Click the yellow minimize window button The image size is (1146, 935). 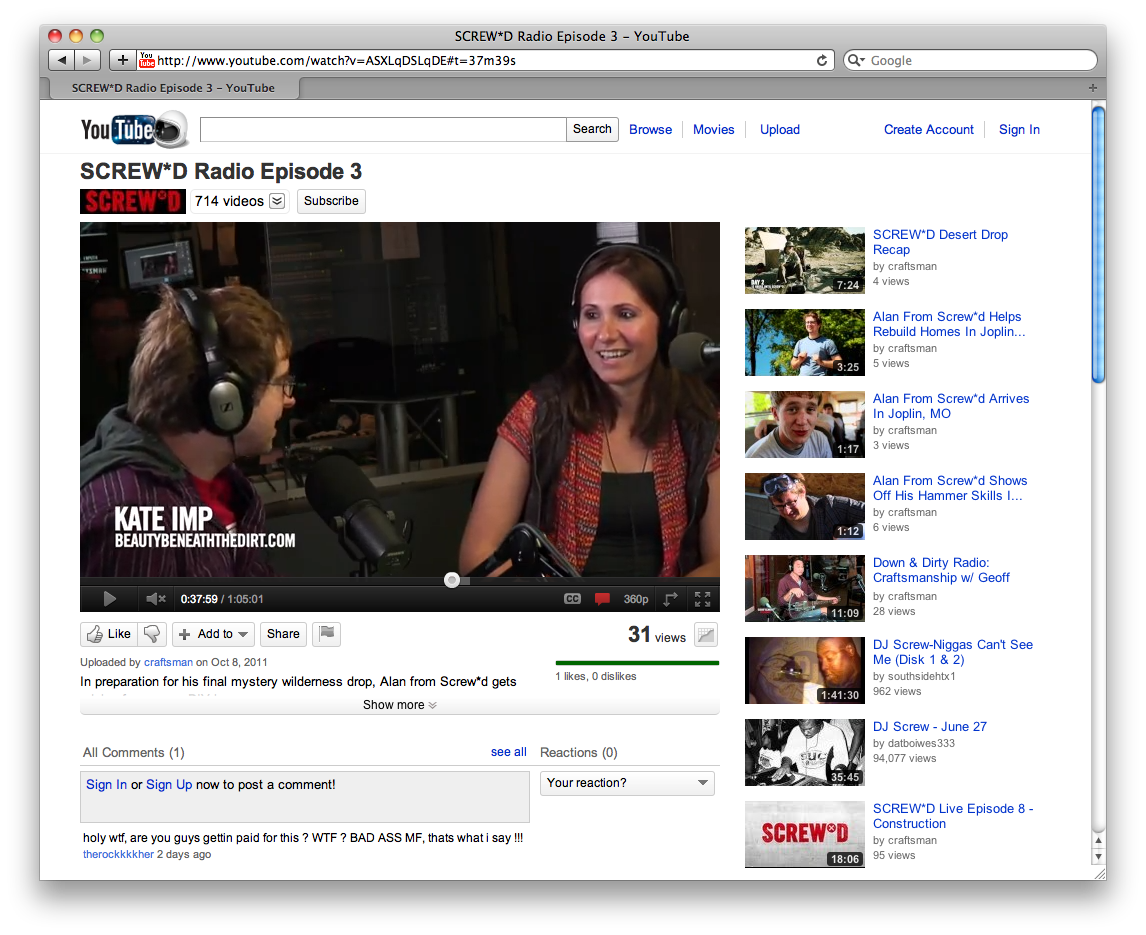point(76,35)
